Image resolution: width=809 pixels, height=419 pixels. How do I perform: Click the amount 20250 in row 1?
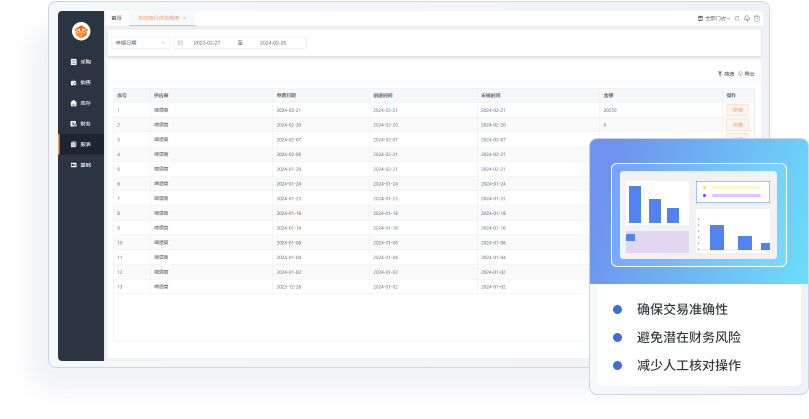[610, 110]
